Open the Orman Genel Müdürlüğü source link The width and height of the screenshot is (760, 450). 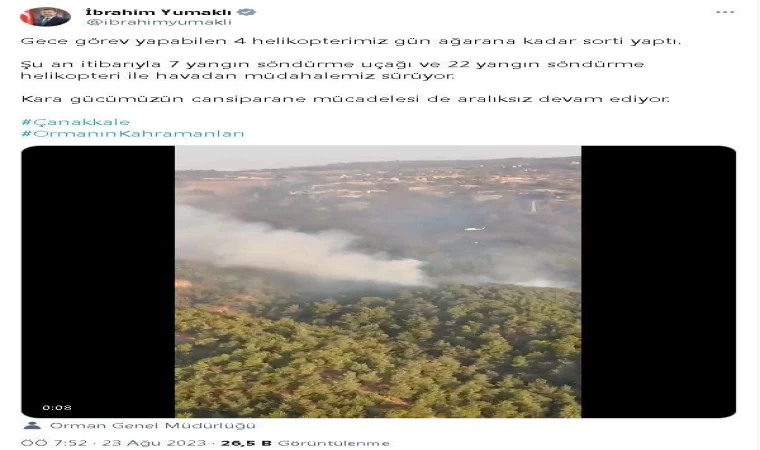(153, 425)
